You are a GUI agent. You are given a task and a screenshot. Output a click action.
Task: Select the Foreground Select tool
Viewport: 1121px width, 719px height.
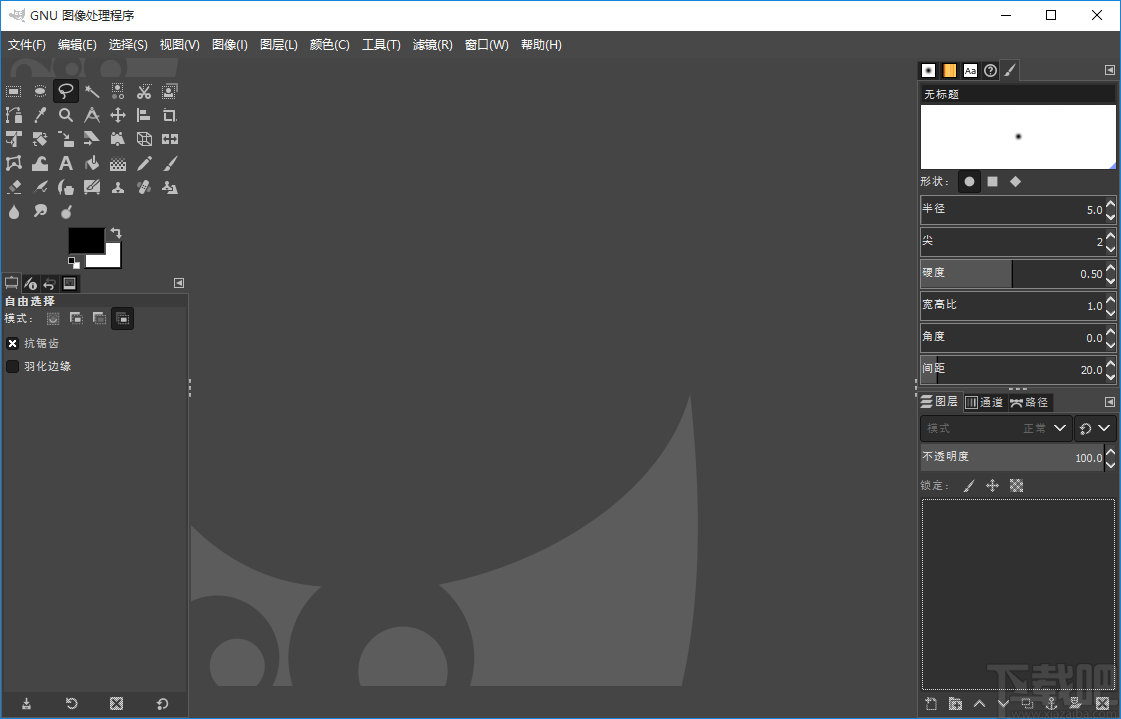[x=169, y=91]
